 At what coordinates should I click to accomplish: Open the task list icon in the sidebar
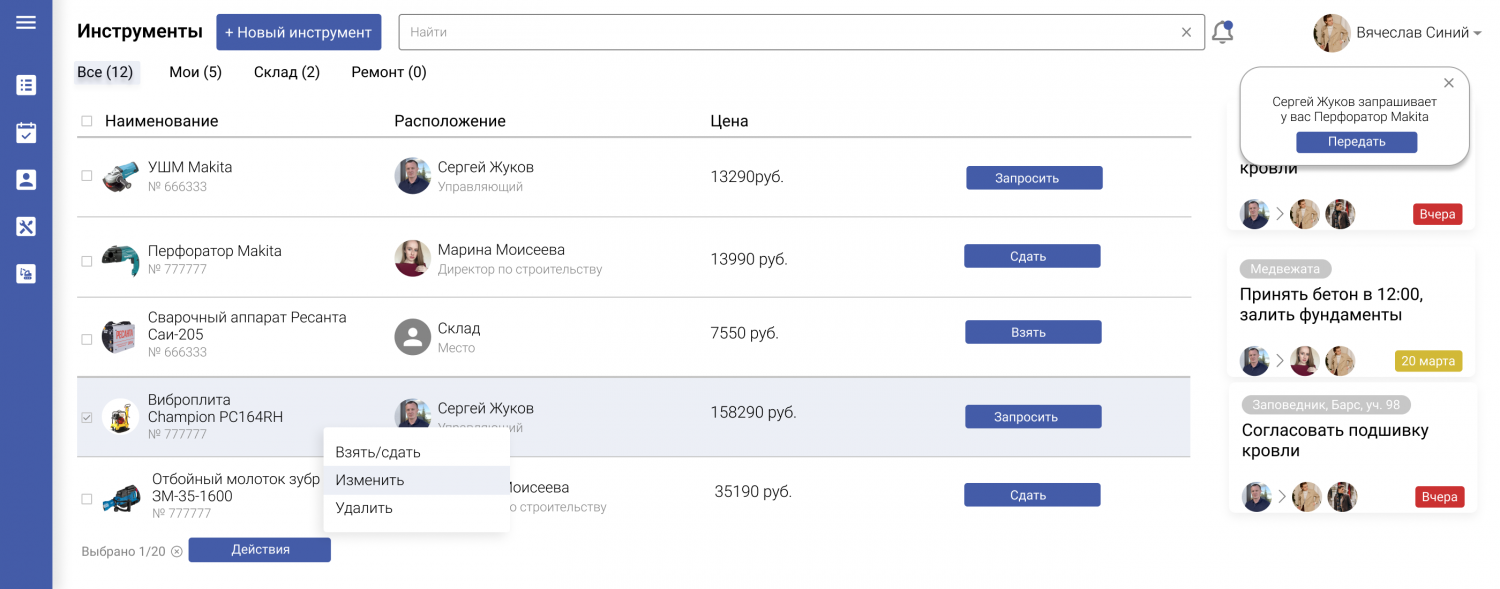tap(26, 85)
